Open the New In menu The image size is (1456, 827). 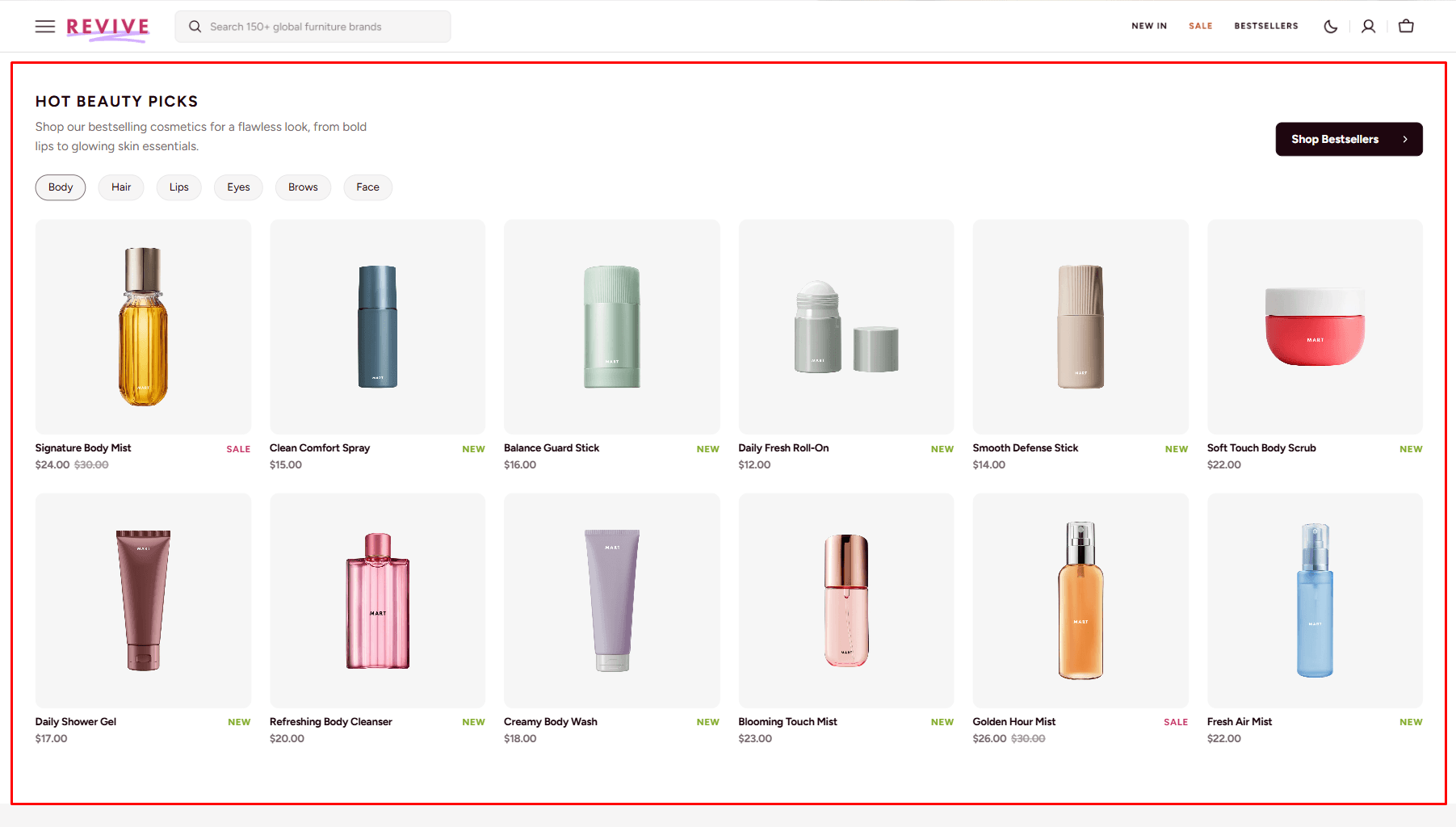pyautogui.click(x=1148, y=27)
